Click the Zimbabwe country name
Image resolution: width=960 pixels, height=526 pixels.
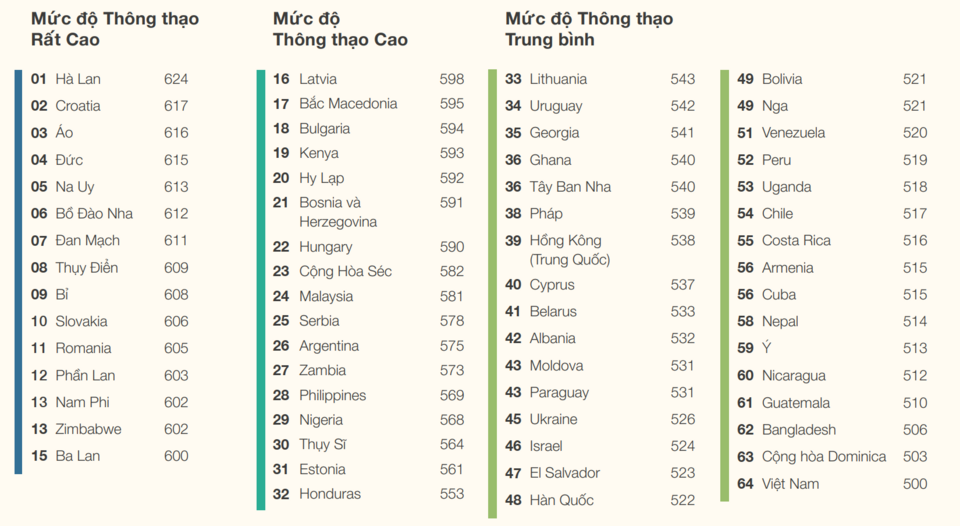coord(89,429)
